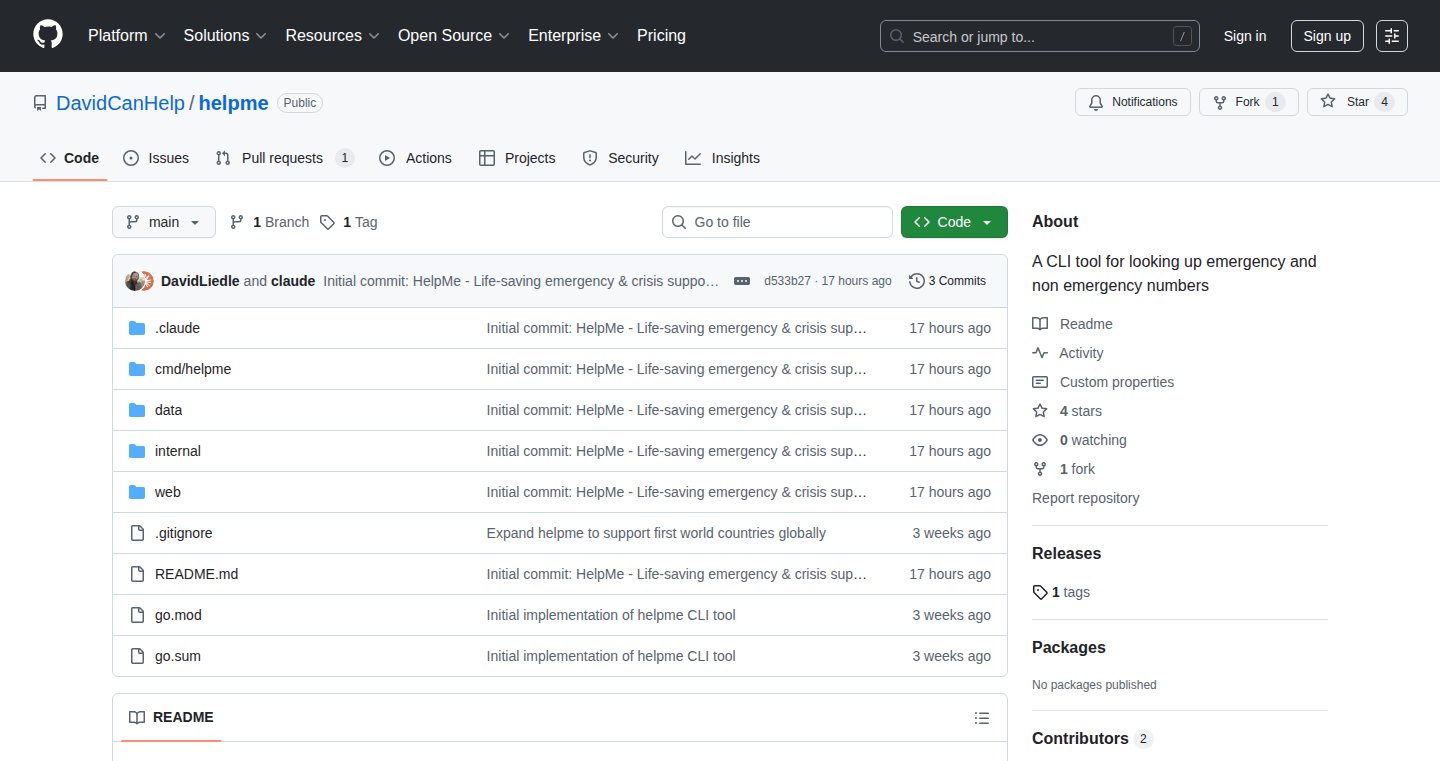Image resolution: width=1440 pixels, height=761 pixels.
Task: Click the history clock icon next to 3 Commits
Action: [916, 281]
